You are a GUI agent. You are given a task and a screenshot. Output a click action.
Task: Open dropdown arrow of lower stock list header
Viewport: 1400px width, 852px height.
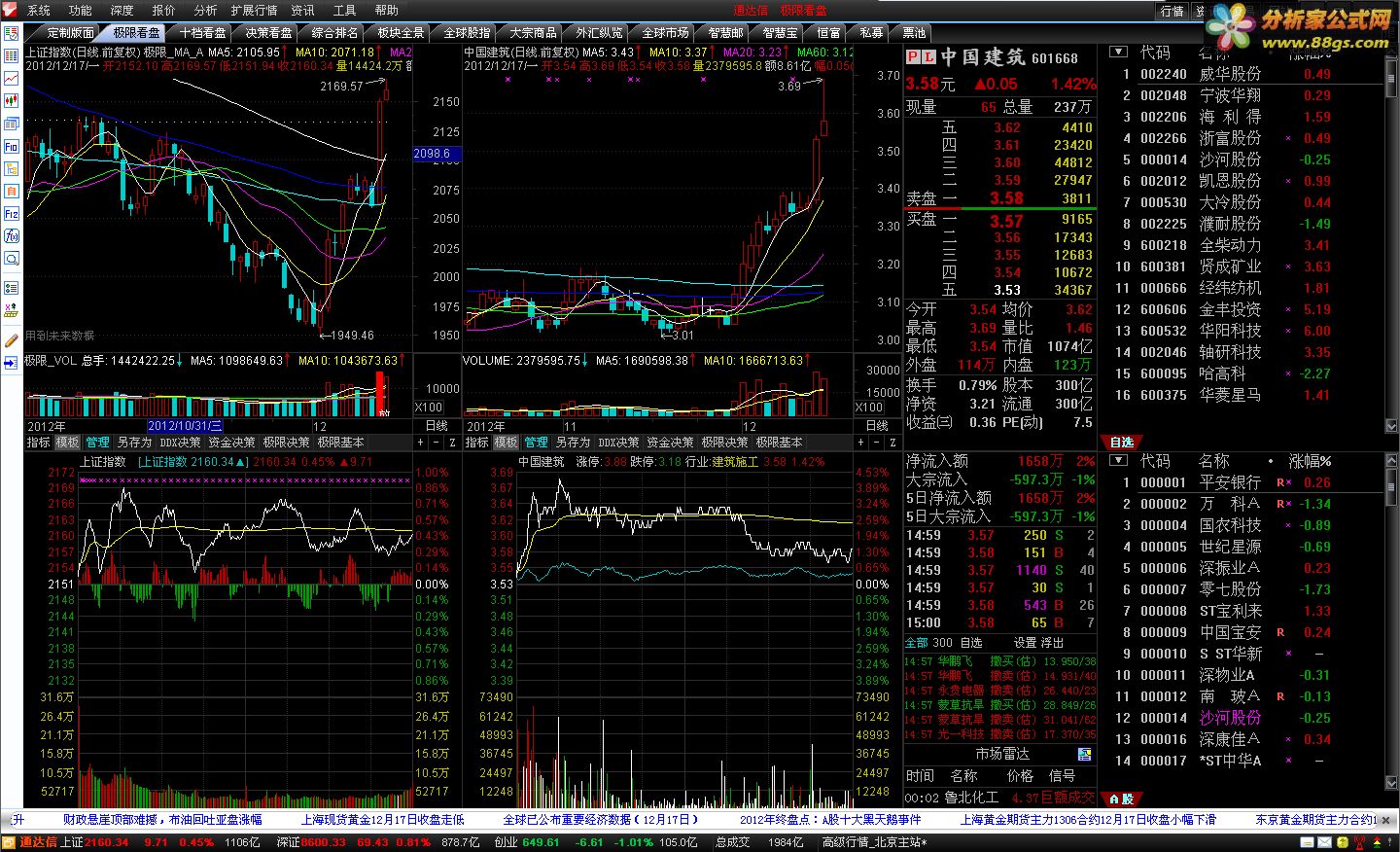click(1119, 461)
